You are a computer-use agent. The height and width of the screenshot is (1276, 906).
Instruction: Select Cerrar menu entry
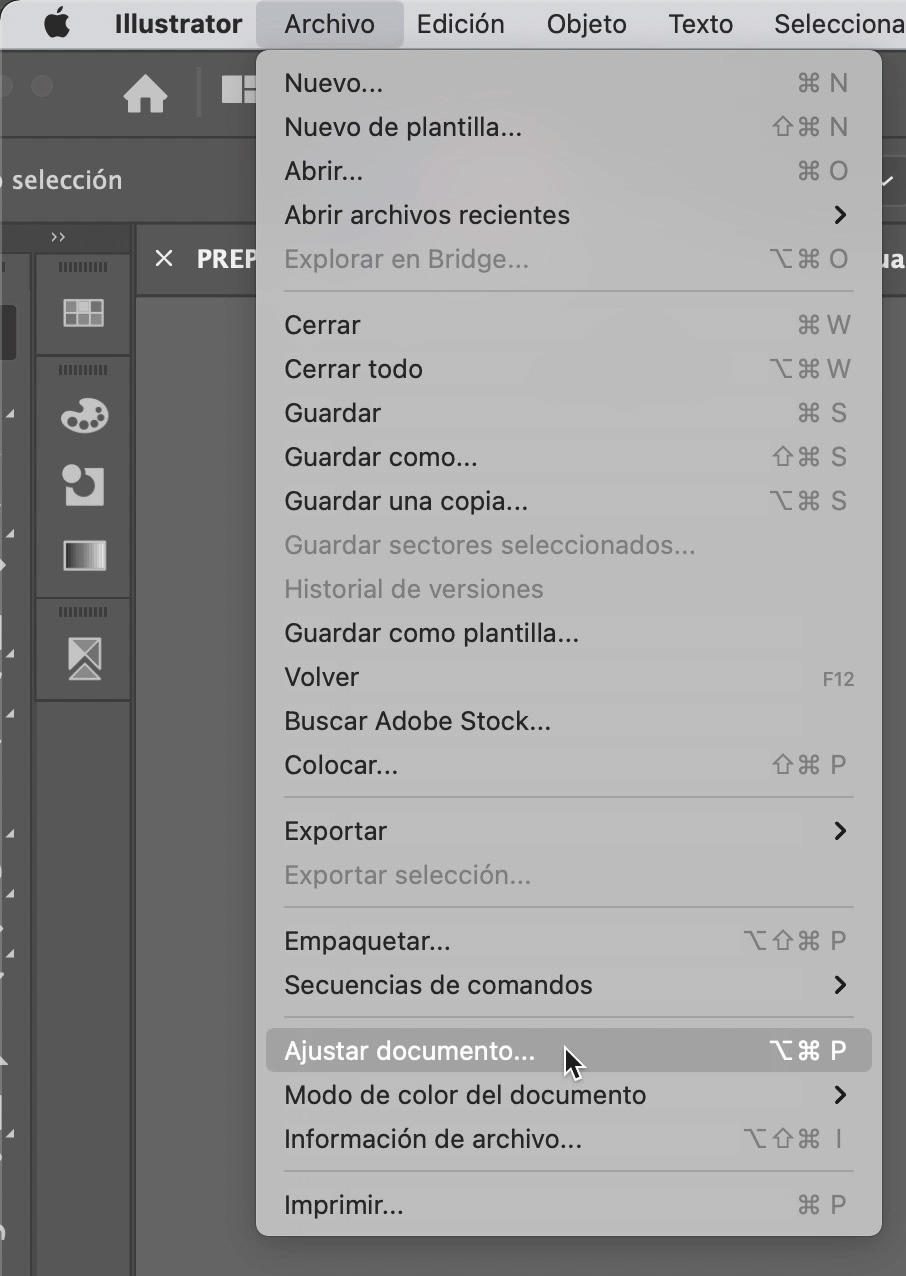pyautogui.click(x=569, y=325)
